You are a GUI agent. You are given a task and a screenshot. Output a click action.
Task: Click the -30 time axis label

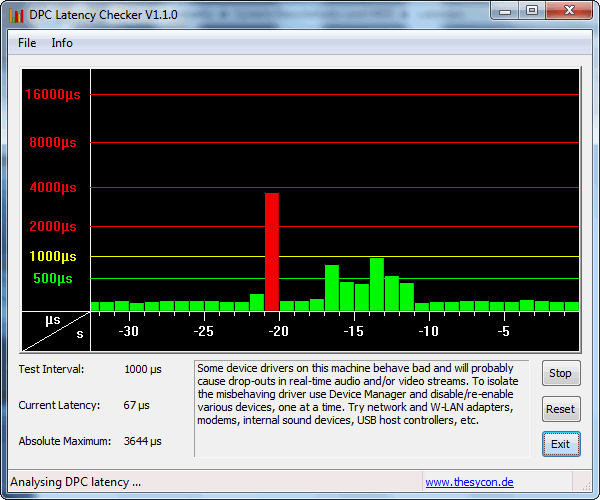coord(129,331)
